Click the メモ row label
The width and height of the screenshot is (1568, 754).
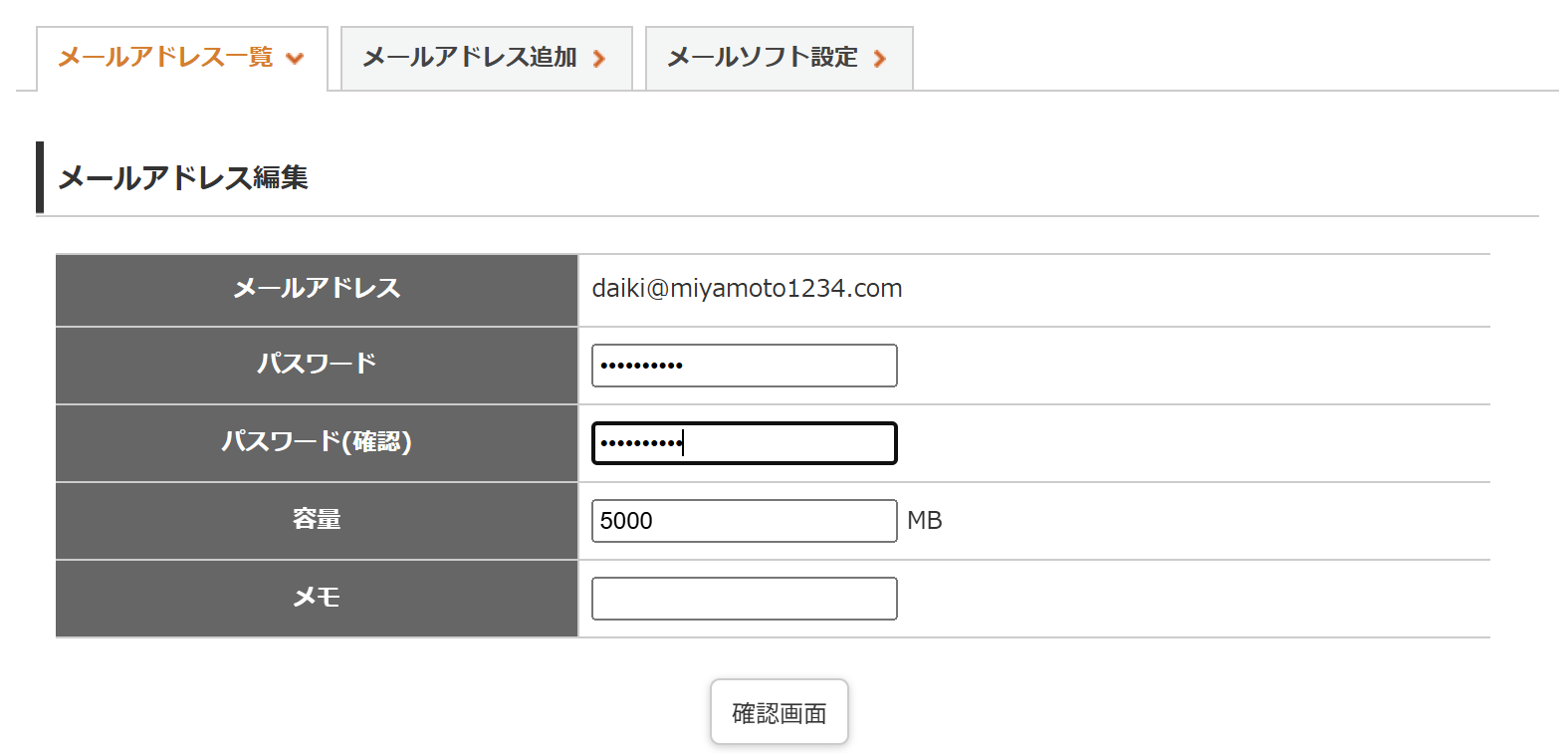click(x=317, y=597)
